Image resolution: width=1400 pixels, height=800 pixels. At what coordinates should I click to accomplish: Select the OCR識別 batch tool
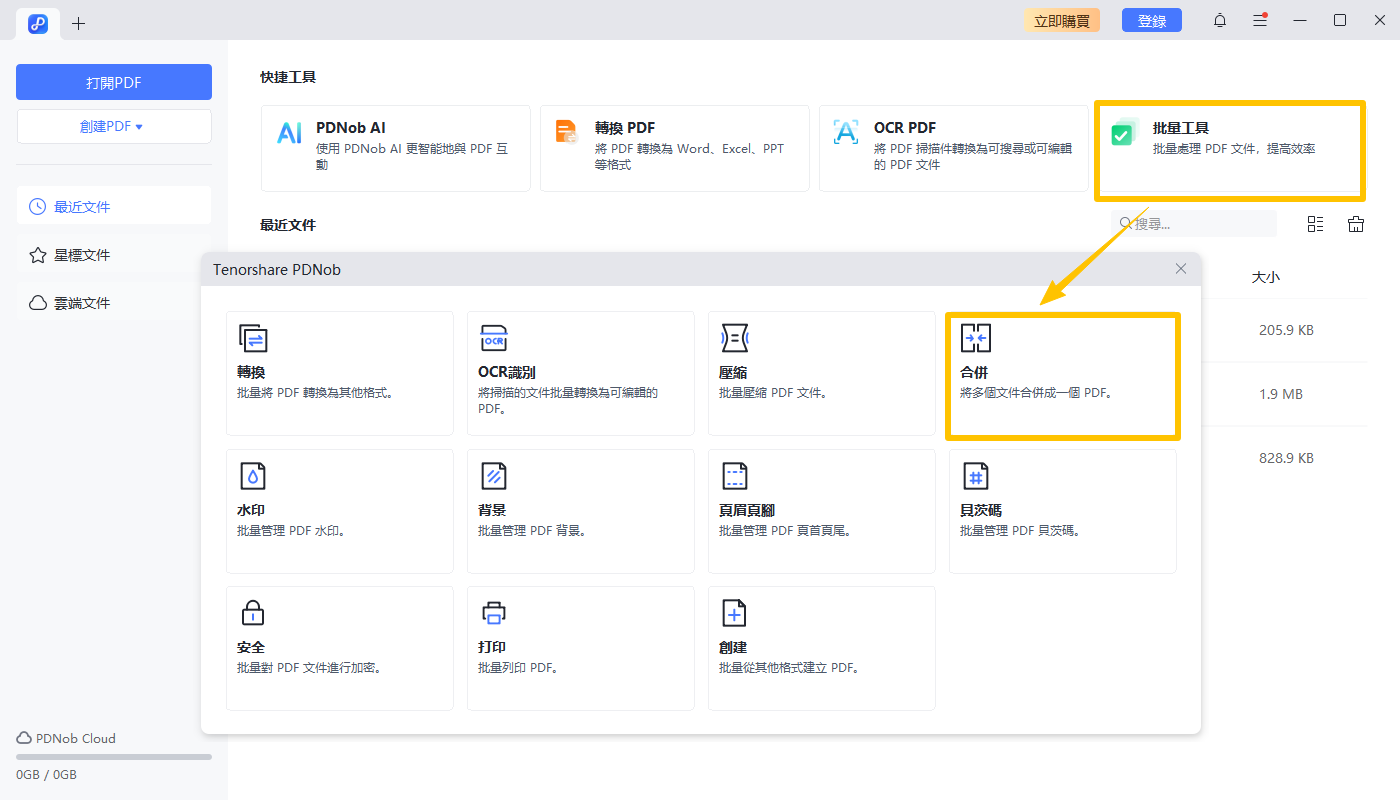580,373
